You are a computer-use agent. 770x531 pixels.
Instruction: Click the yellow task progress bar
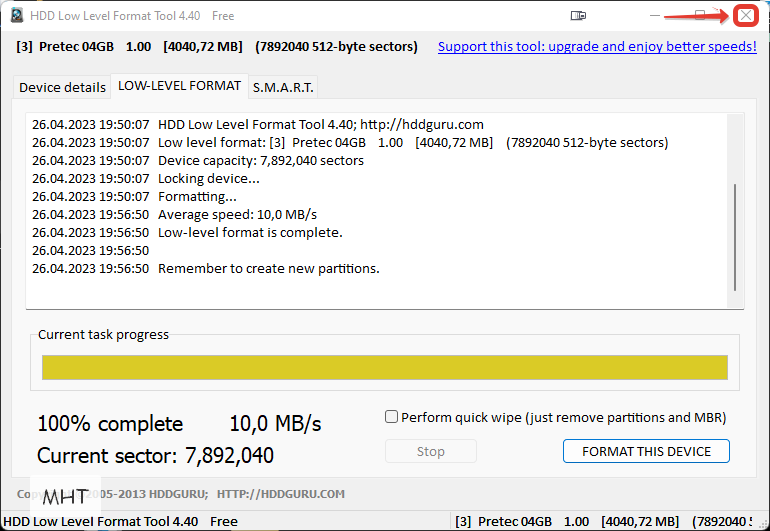(385, 367)
